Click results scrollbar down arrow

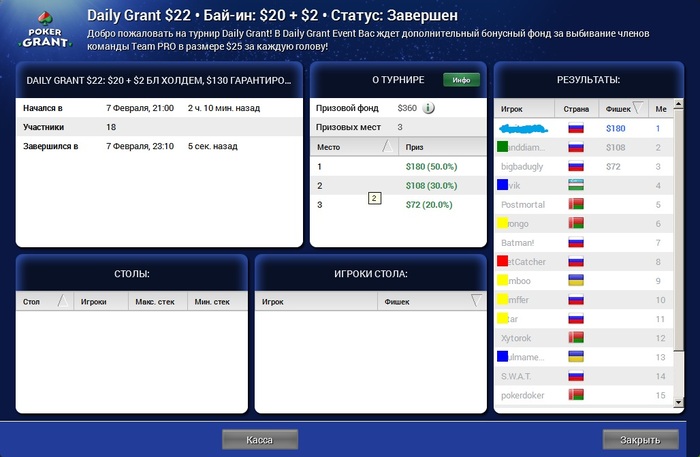(678, 402)
